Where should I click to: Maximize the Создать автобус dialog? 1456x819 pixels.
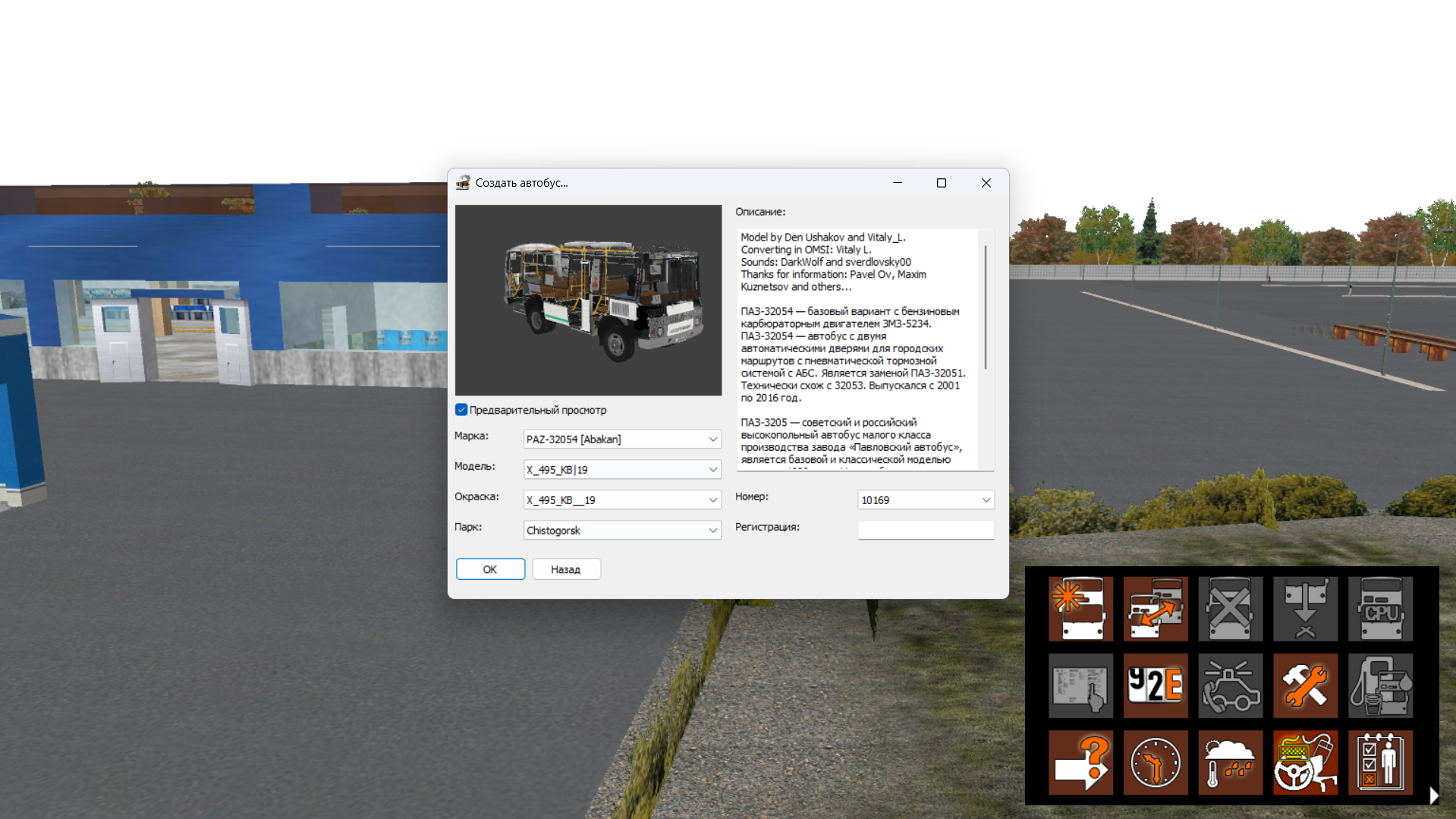[942, 183]
